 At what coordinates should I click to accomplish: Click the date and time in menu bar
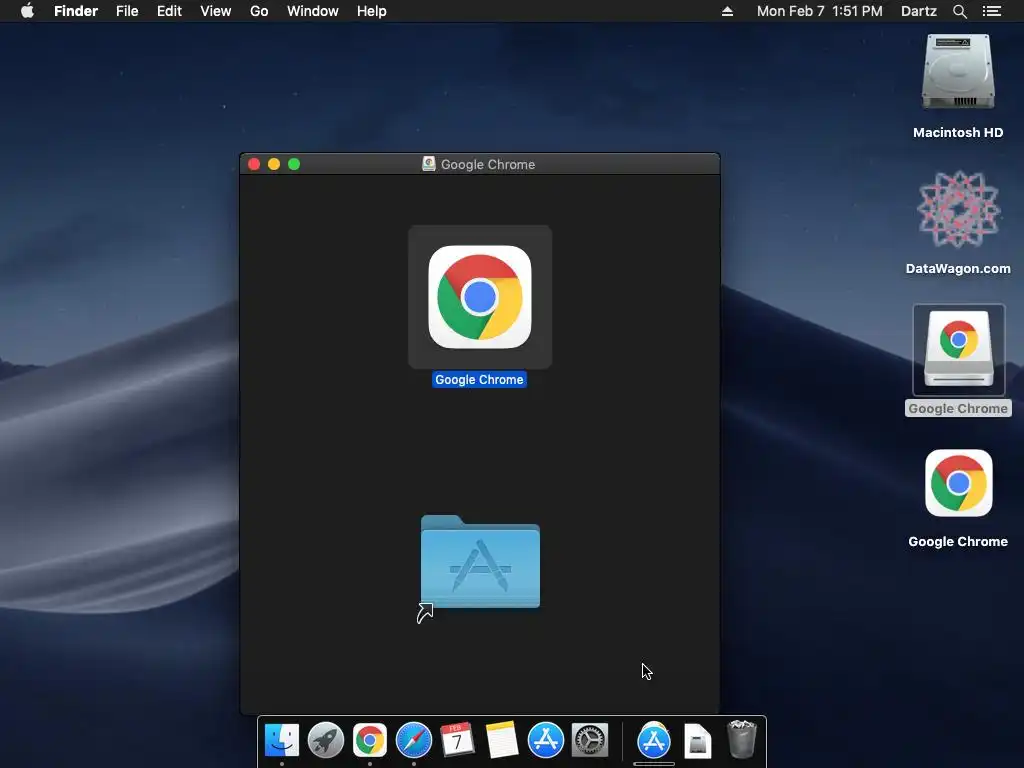click(x=820, y=11)
